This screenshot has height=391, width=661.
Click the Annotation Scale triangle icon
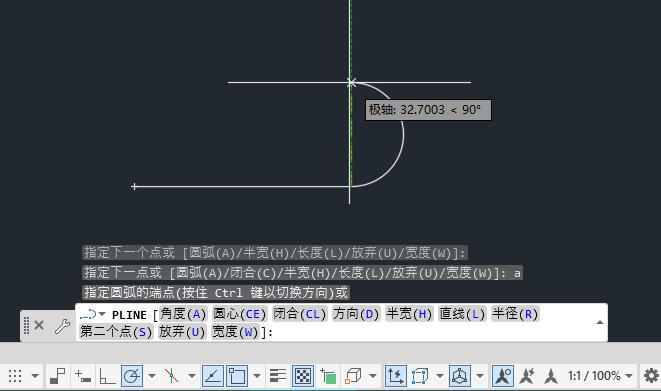(551, 376)
